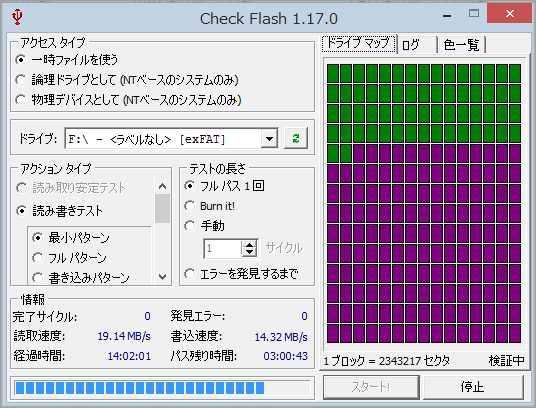The width and height of the screenshot is (536, 408).
Task: Click the 停止 stop button
Action: (x=472, y=387)
